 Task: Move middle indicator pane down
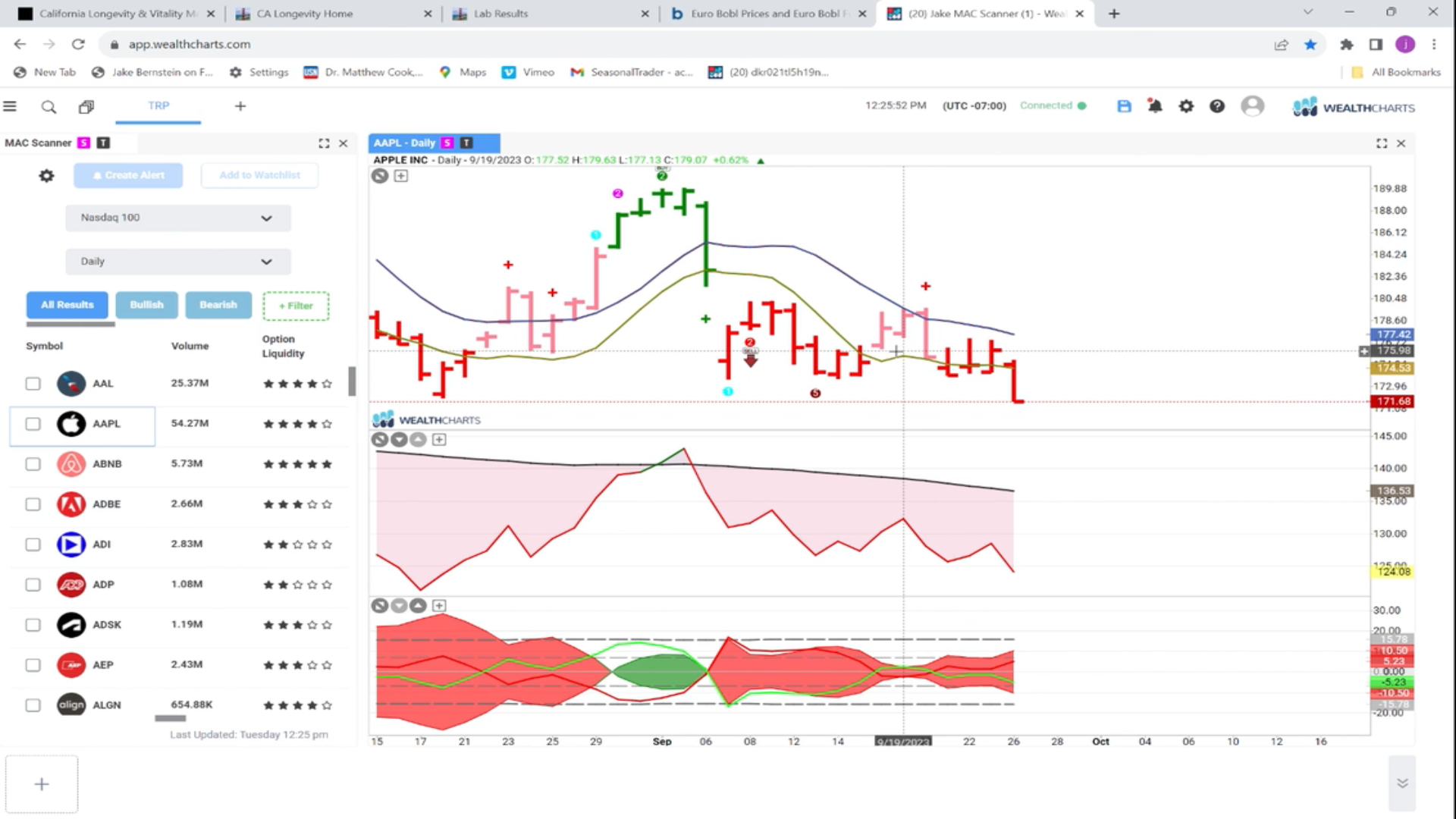399,440
